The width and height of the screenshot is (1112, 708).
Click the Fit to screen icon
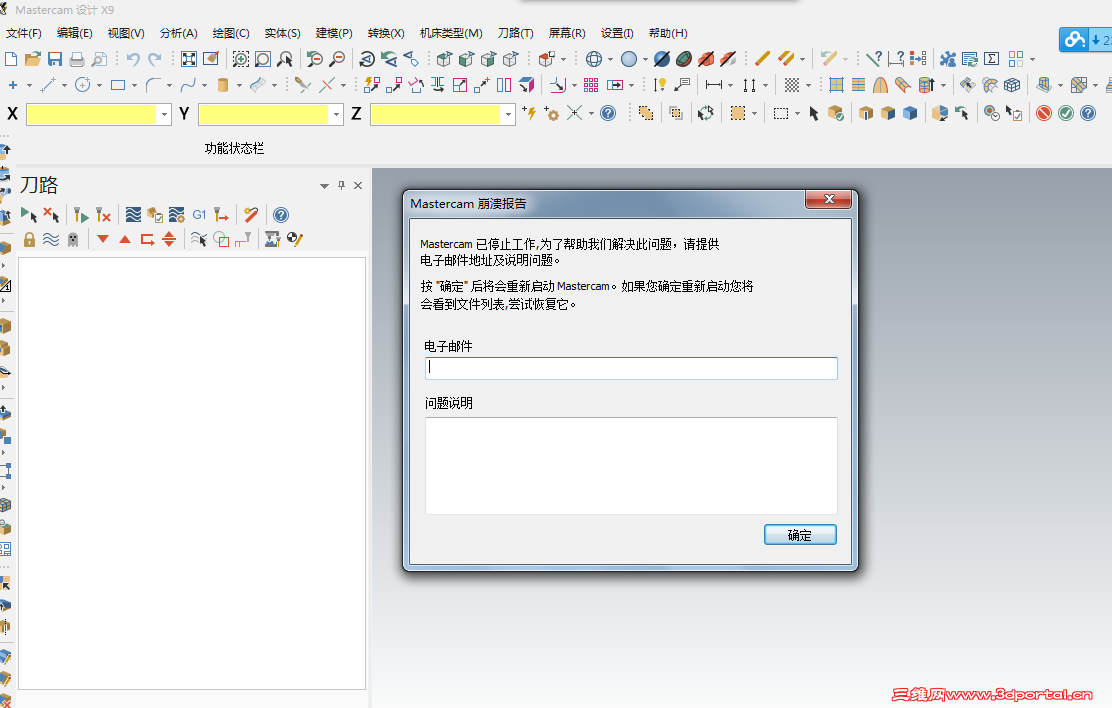click(189, 59)
